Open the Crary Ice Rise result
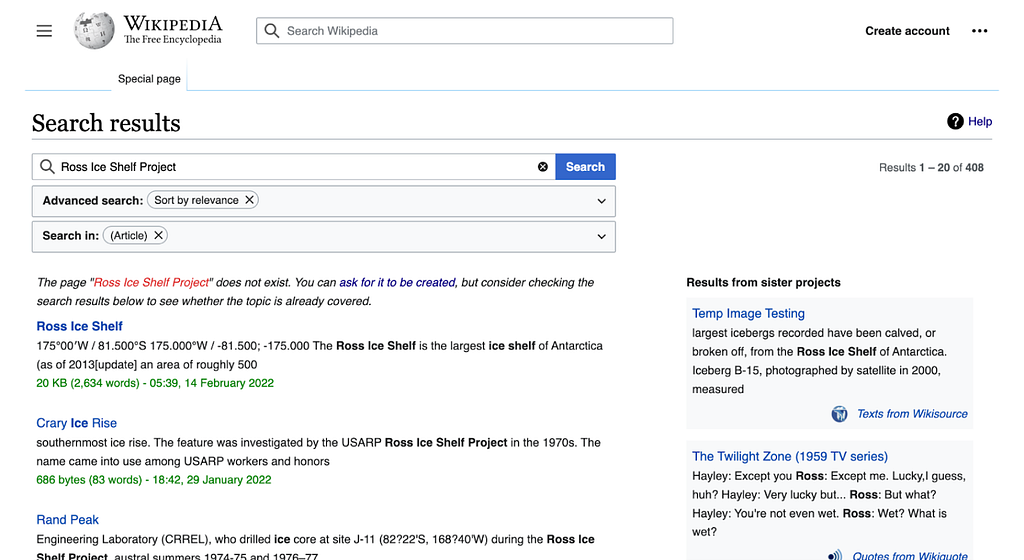This screenshot has height=560, width=1024. tap(76, 423)
